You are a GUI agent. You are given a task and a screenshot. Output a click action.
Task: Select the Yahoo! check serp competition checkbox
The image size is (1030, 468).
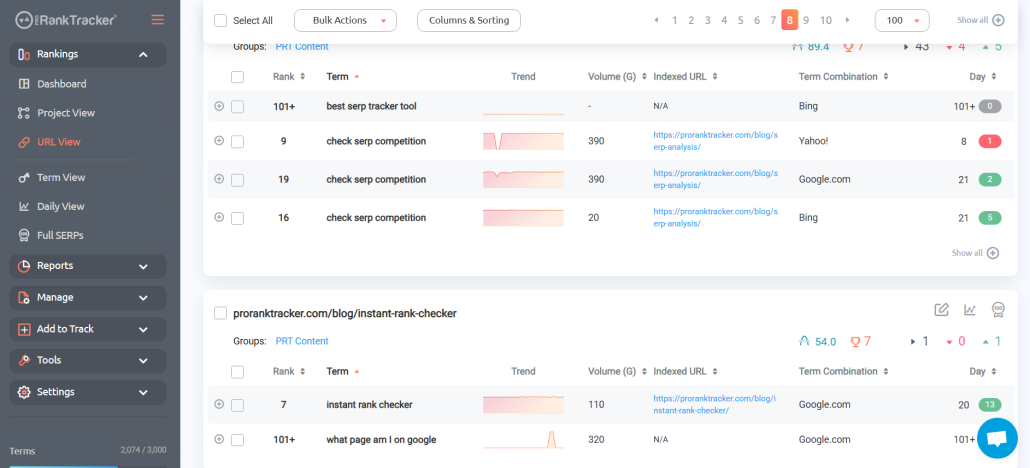(x=238, y=141)
